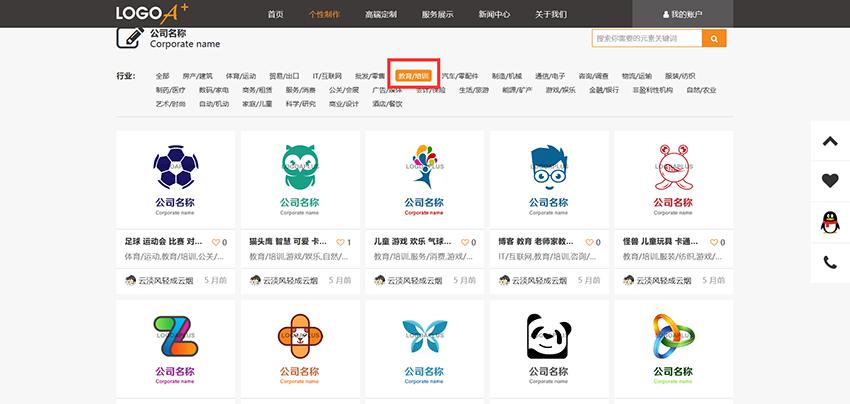Open 高端定制 in the top navigation
The width and height of the screenshot is (850, 404).
click(381, 15)
